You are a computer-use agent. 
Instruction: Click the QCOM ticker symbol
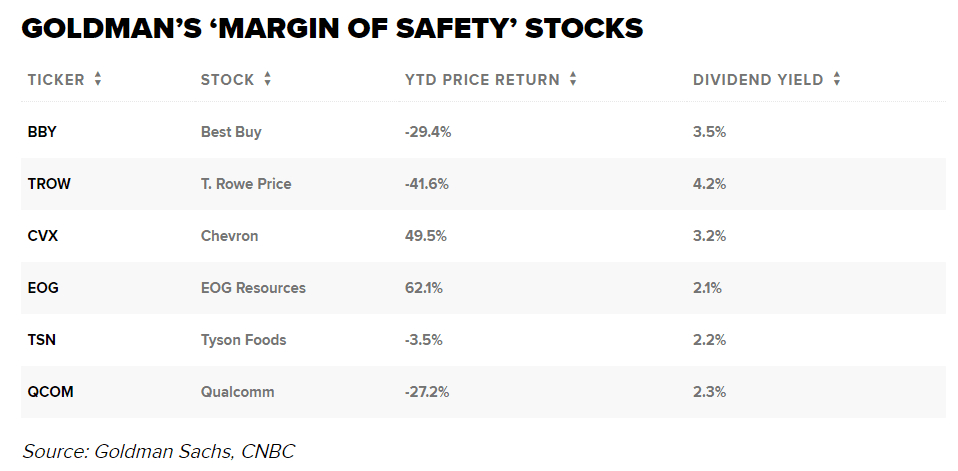(x=50, y=392)
